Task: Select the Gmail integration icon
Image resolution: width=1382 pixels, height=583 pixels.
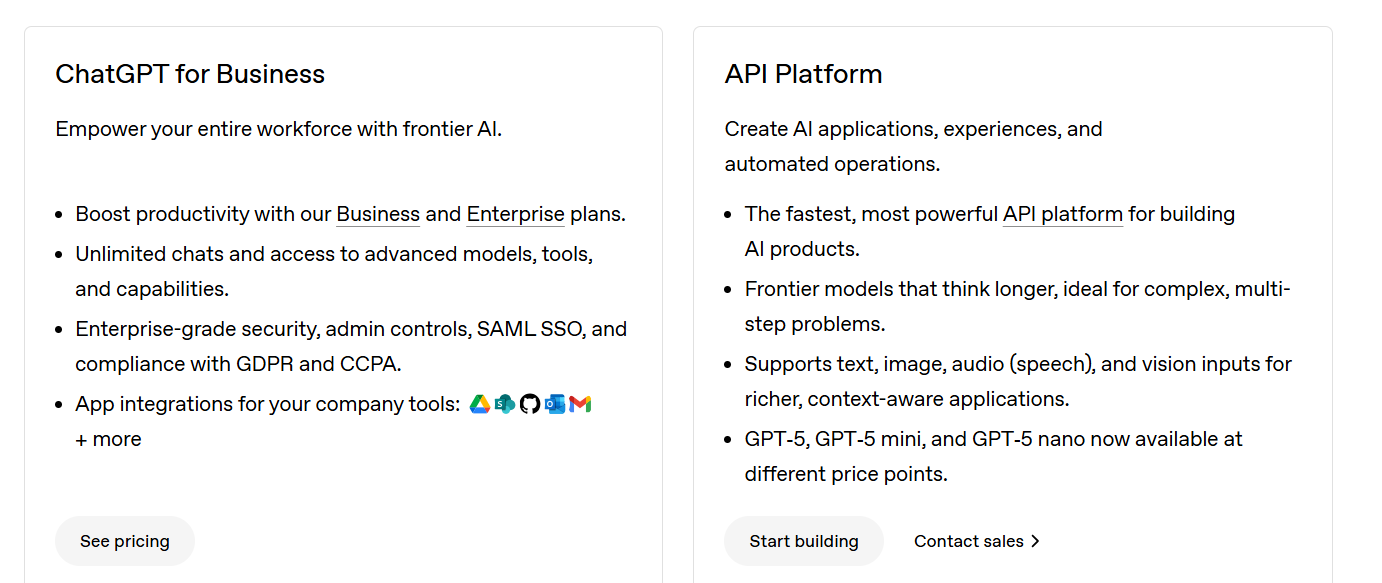Action: [x=580, y=403]
